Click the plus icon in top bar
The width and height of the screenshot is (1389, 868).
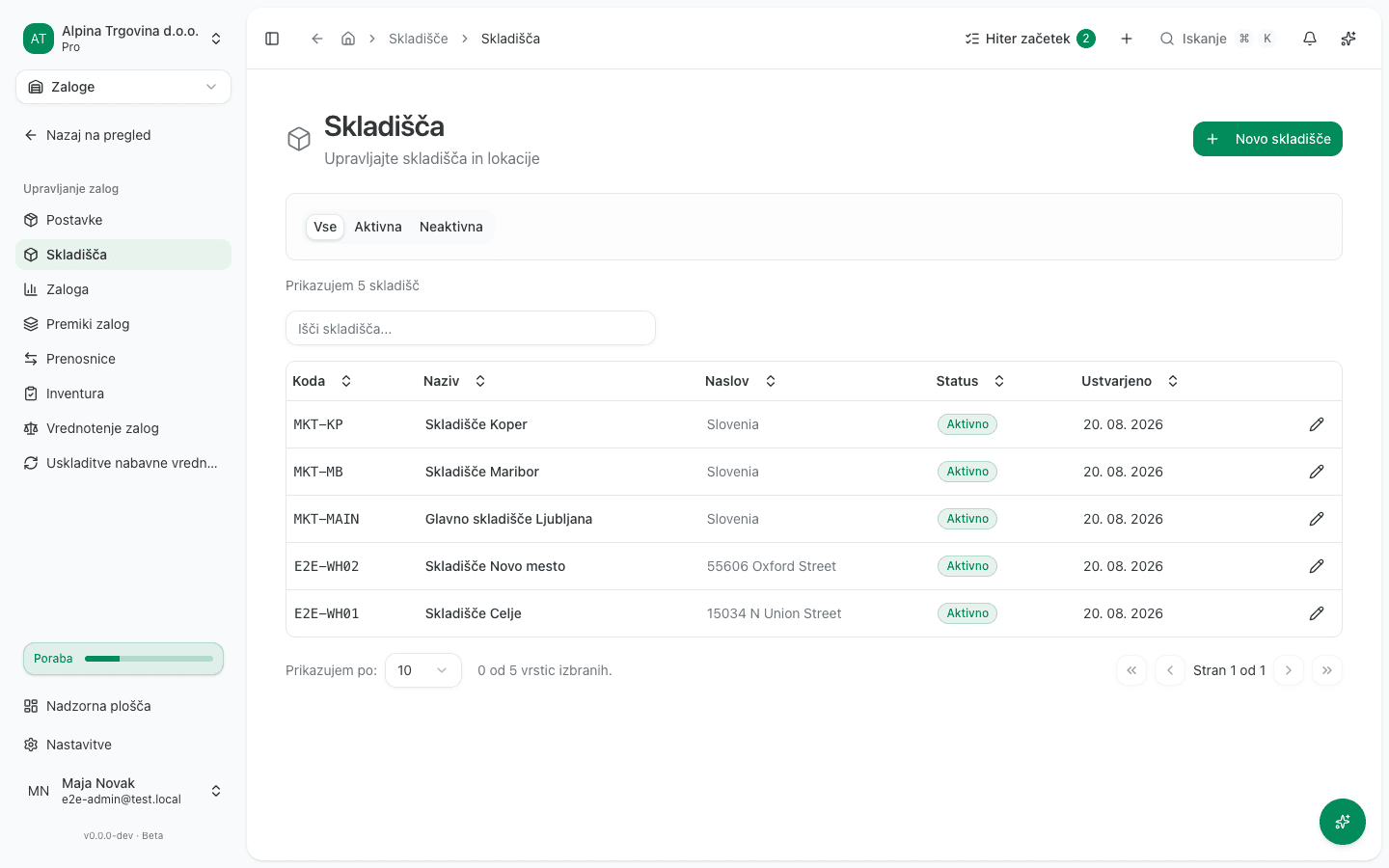(1127, 39)
